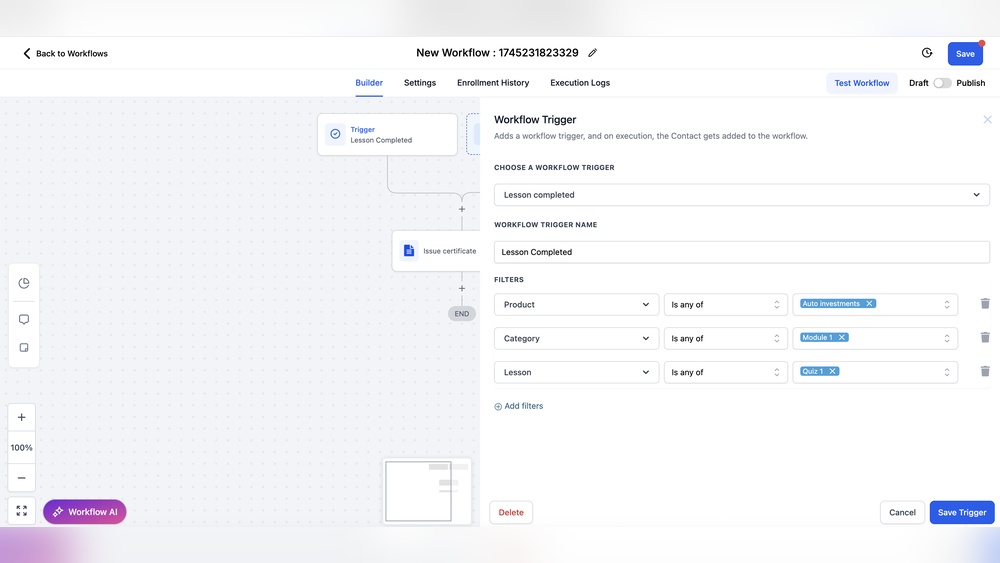Remove the Auto investments tag
The image size is (1000, 563).
click(869, 304)
